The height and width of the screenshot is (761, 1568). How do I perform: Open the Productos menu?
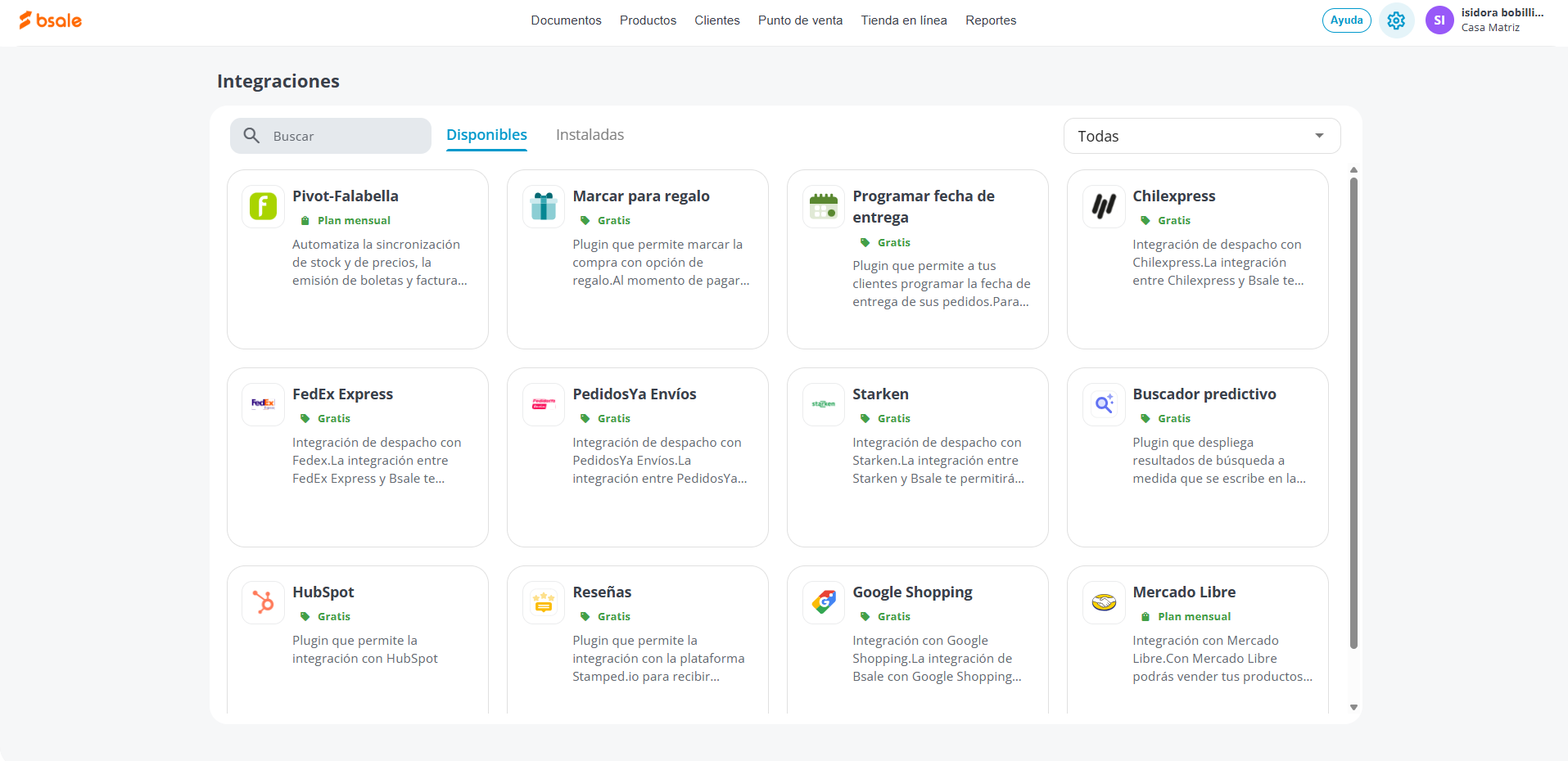[648, 20]
